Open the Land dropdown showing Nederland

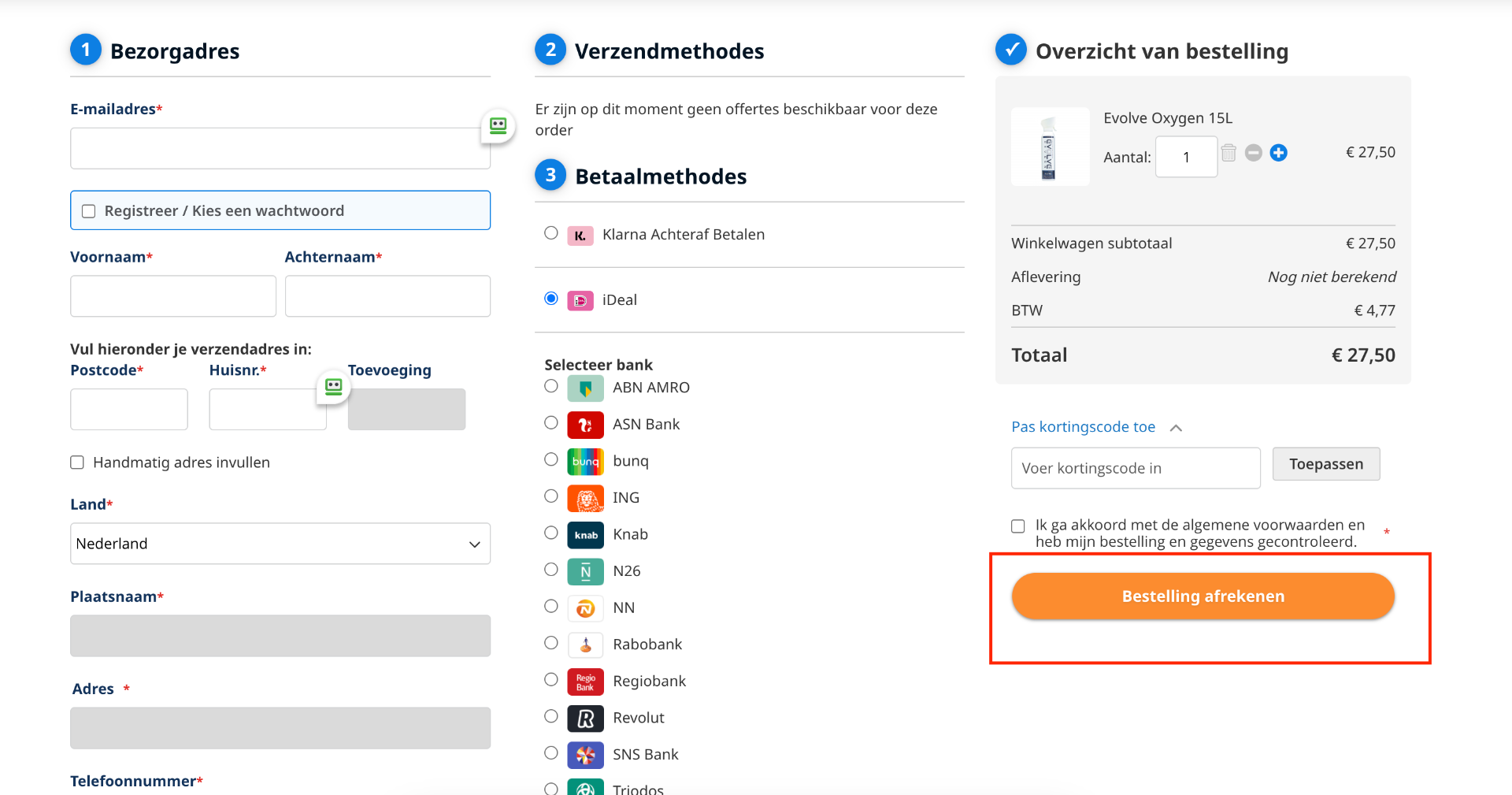(x=280, y=544)
